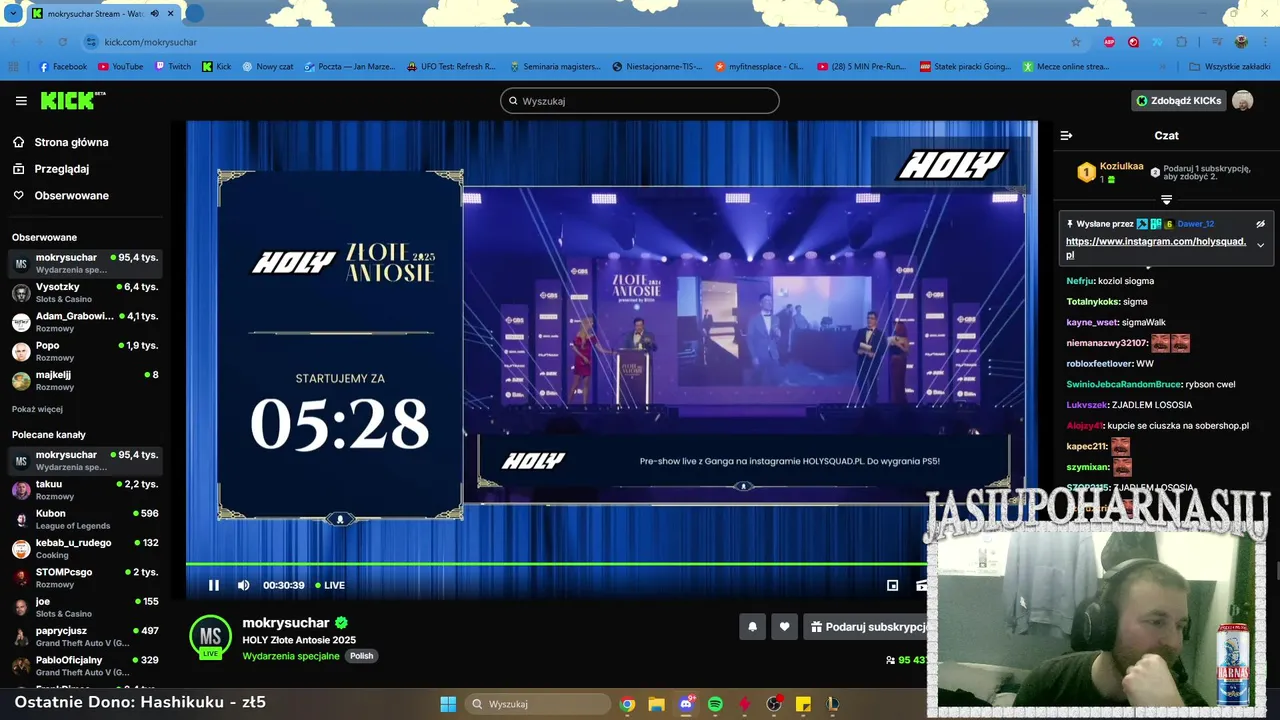Open the majkeljj channel in the sidebar
The image size is (1280, 720).
[84, 380]
